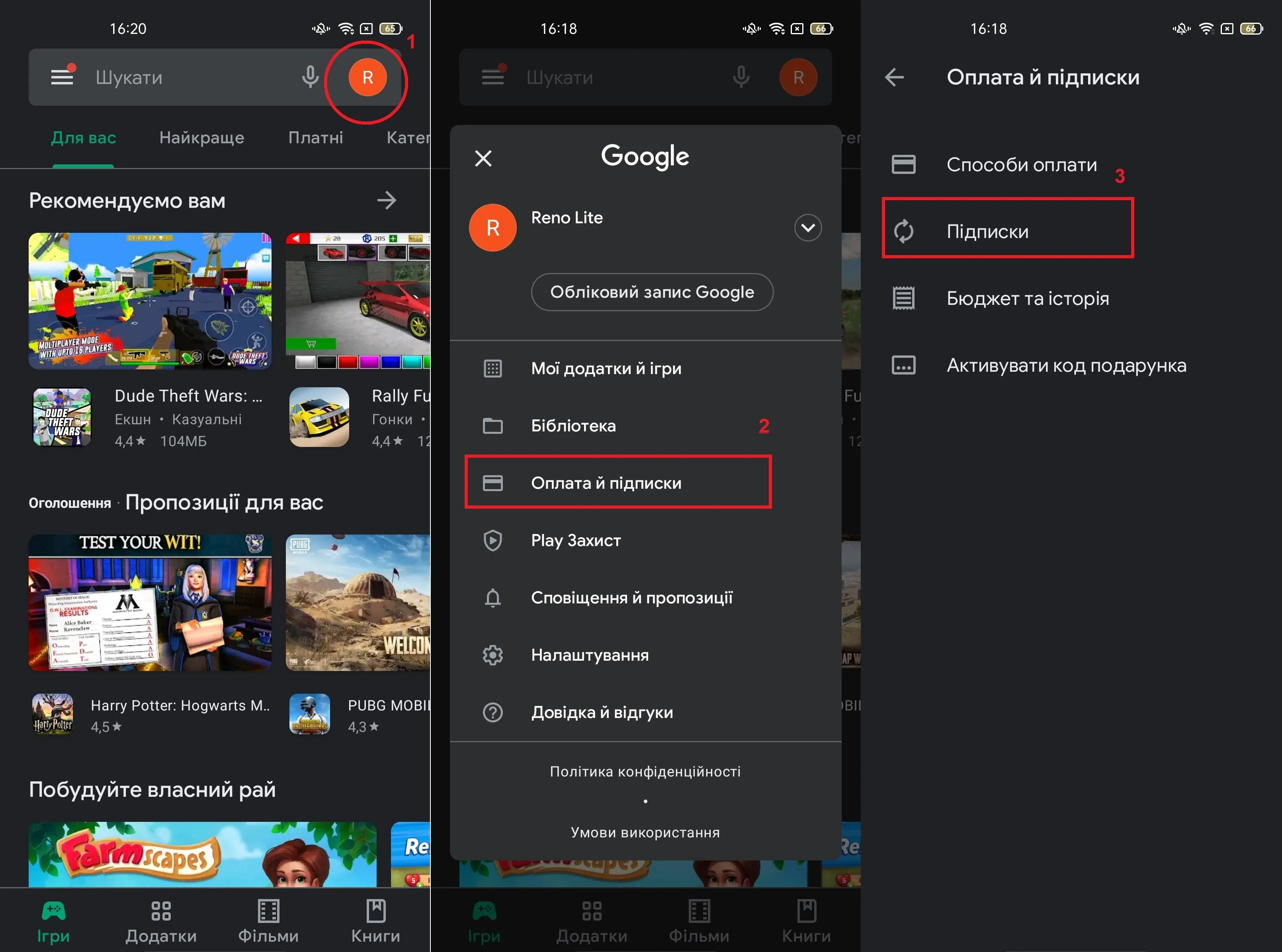This screenshot has width=1282, height=952.
Task: Open Налаштування gear icon
Action: click(x=492, y=655)
